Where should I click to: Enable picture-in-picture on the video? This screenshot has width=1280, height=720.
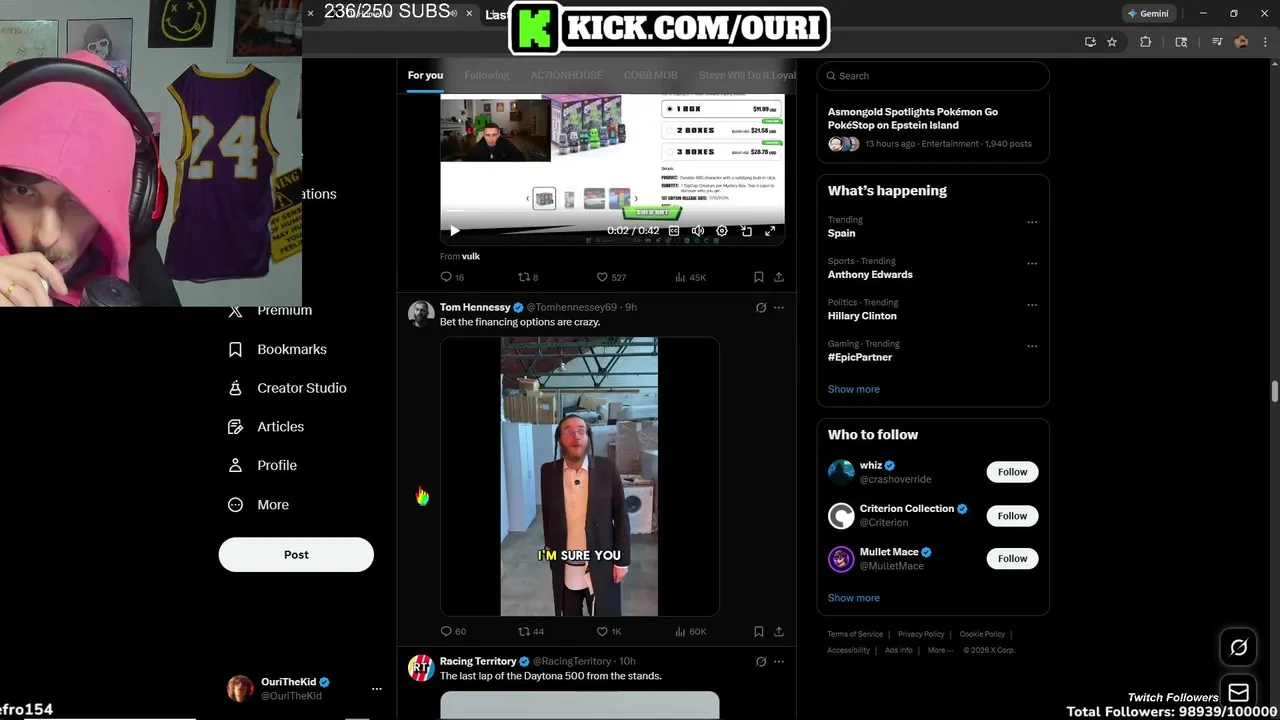point(746,231)
